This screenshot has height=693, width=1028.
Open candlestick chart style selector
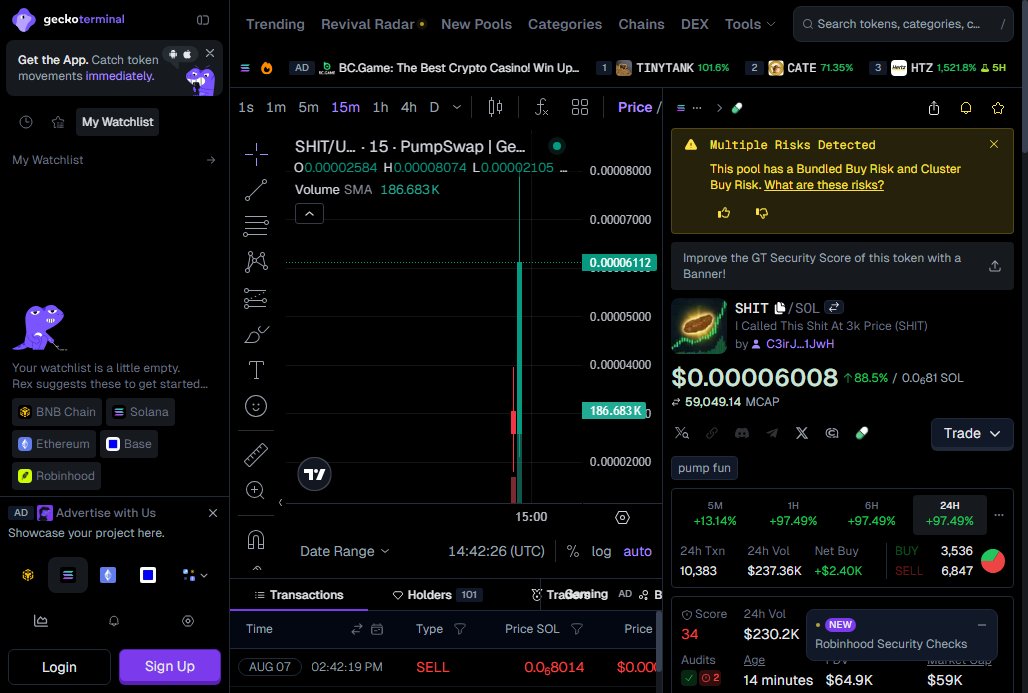(496, 107)
